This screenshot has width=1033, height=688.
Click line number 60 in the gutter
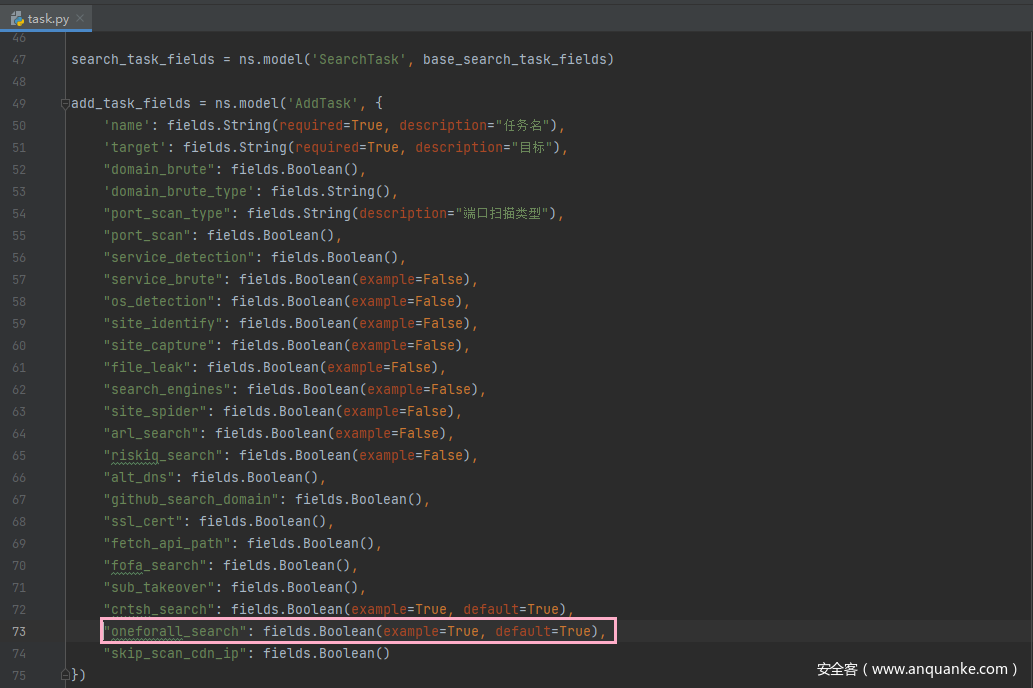(19, 345)
